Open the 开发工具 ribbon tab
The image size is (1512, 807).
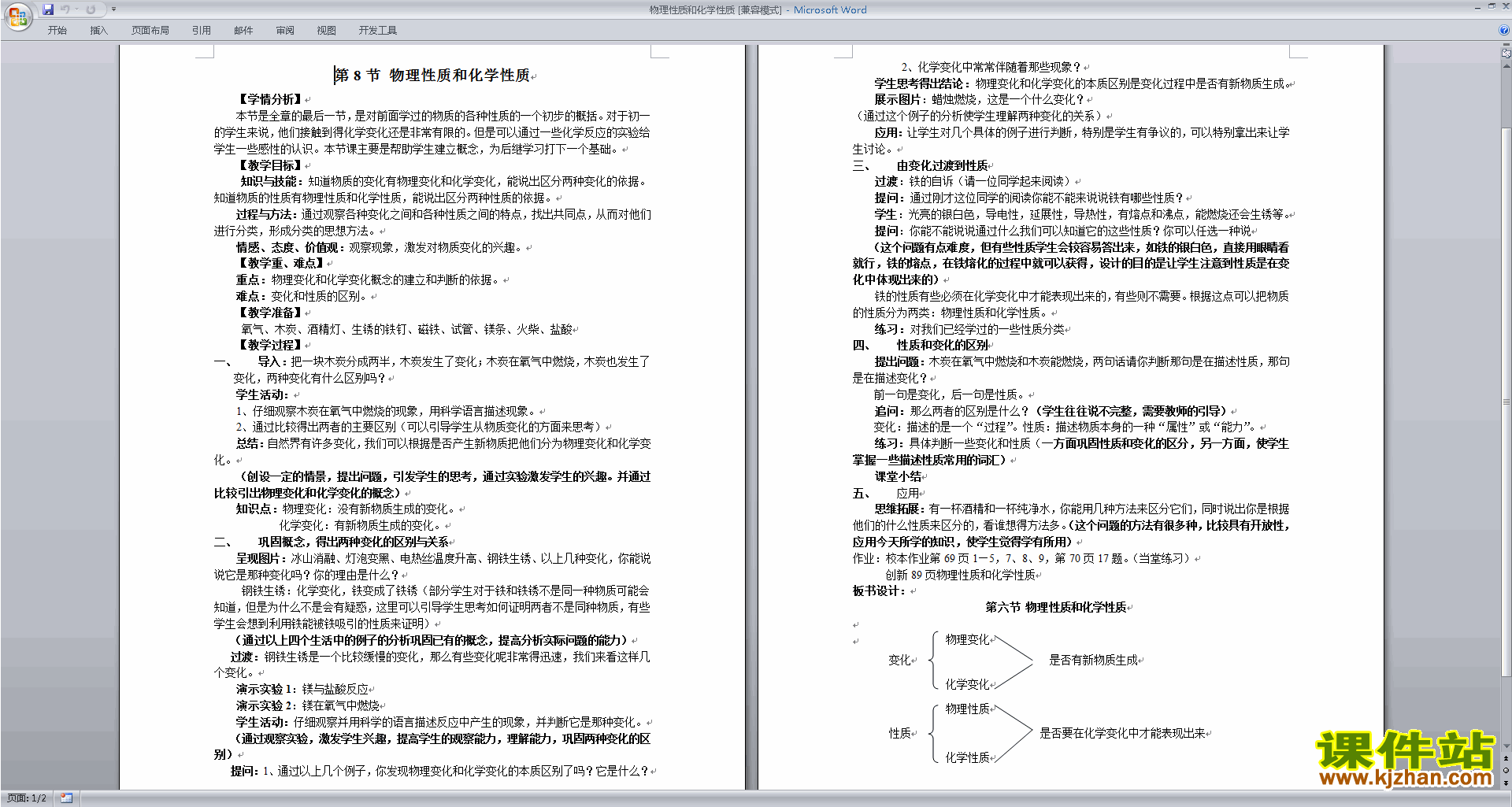[378, 30]
